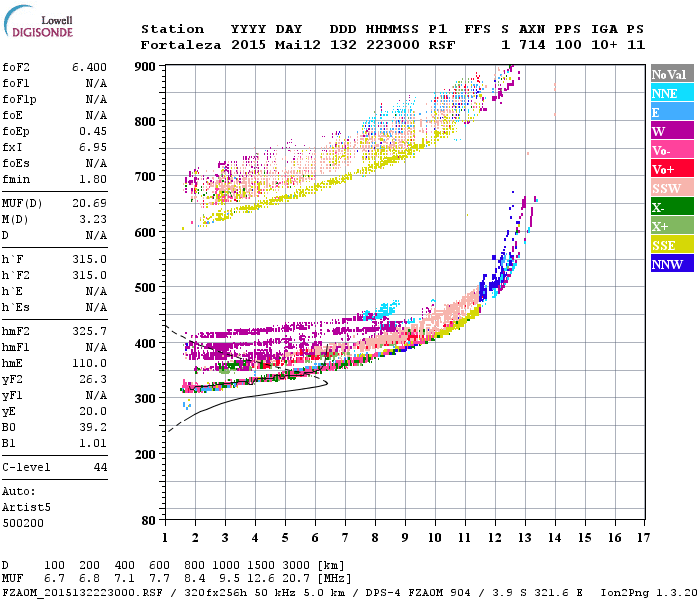The image size is (700, 600).
Task: Click the Lowell Digisonde logo
Action: pyautogui.click(x=38, y=21)
